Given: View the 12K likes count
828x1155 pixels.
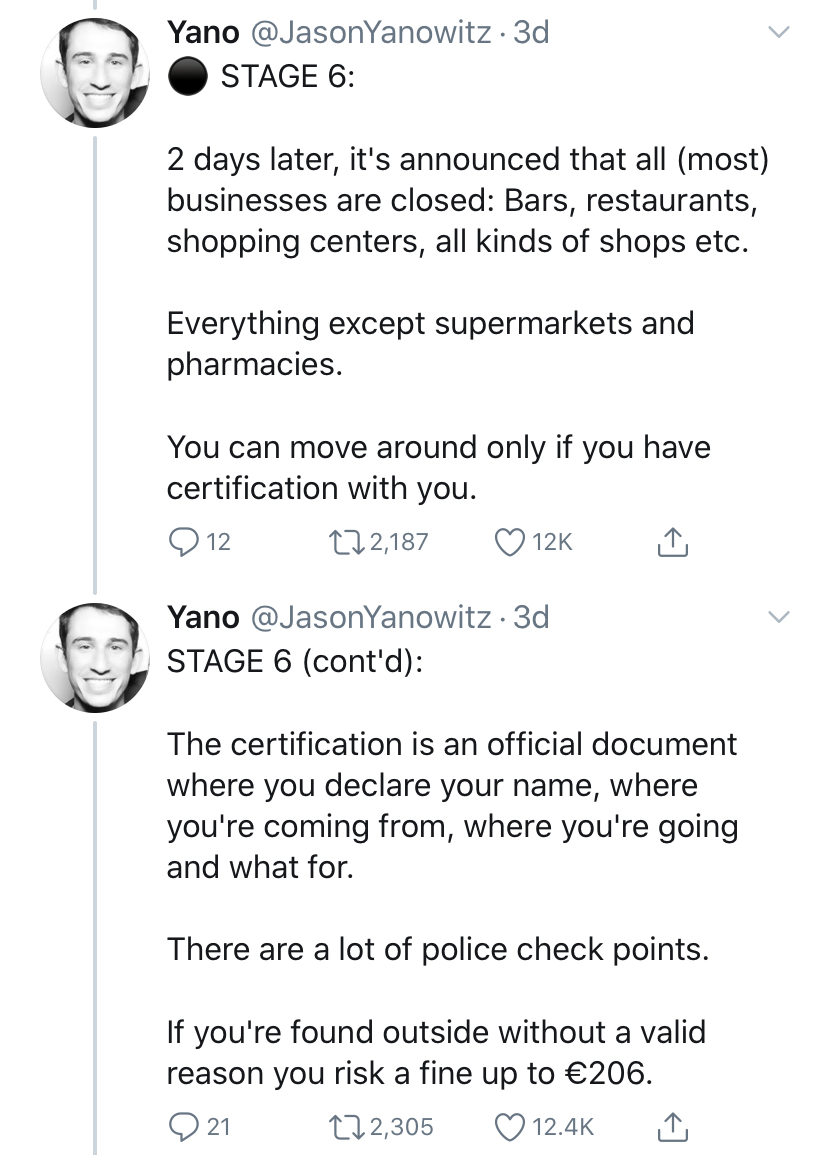Looking at the screenshot, I should point(552,542).
